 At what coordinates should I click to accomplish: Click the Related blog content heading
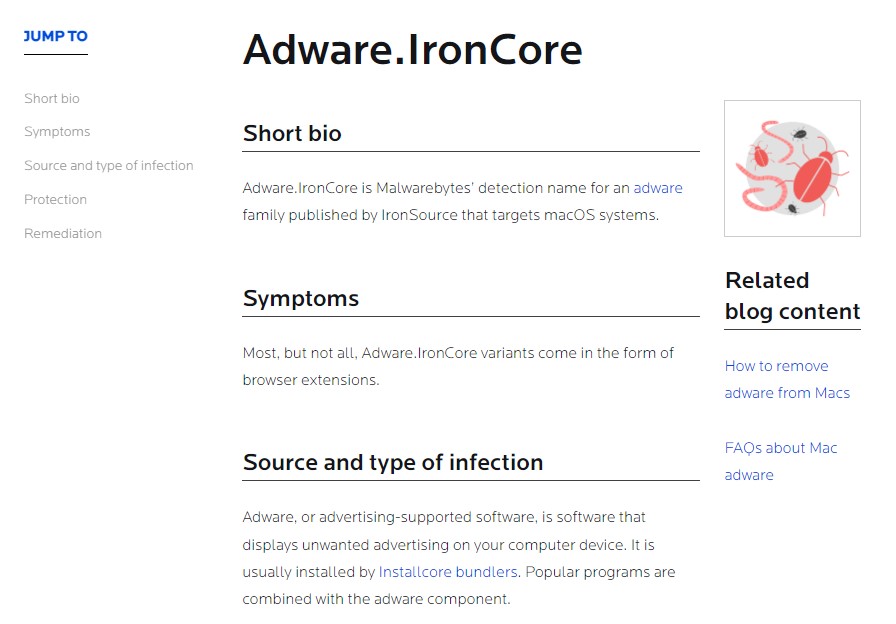[x=792, y=295]
